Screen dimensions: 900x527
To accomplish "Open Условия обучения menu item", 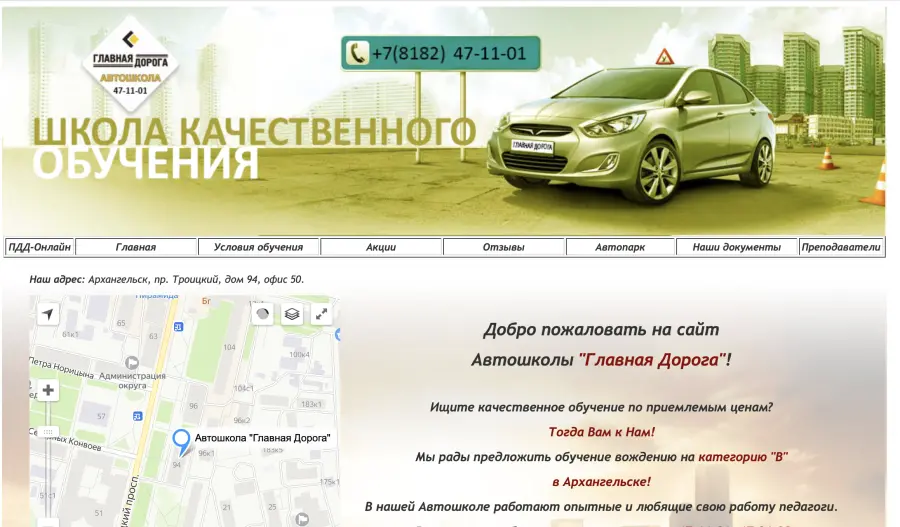I will point(258,247).
